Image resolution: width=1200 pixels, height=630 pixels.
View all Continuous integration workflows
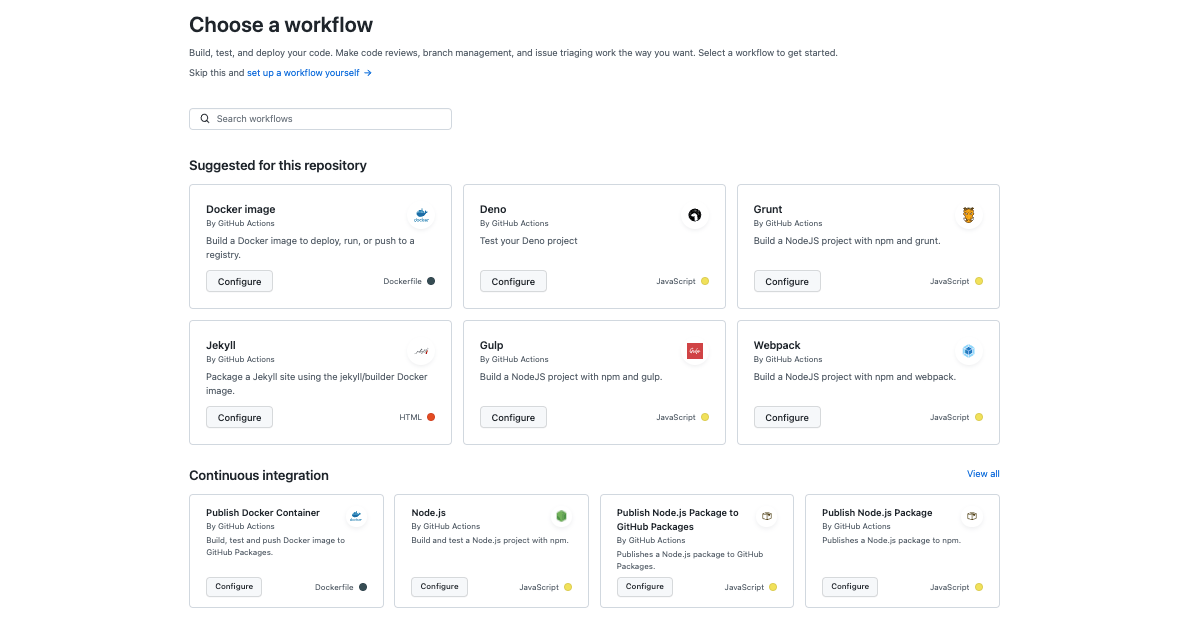(983, 473)
